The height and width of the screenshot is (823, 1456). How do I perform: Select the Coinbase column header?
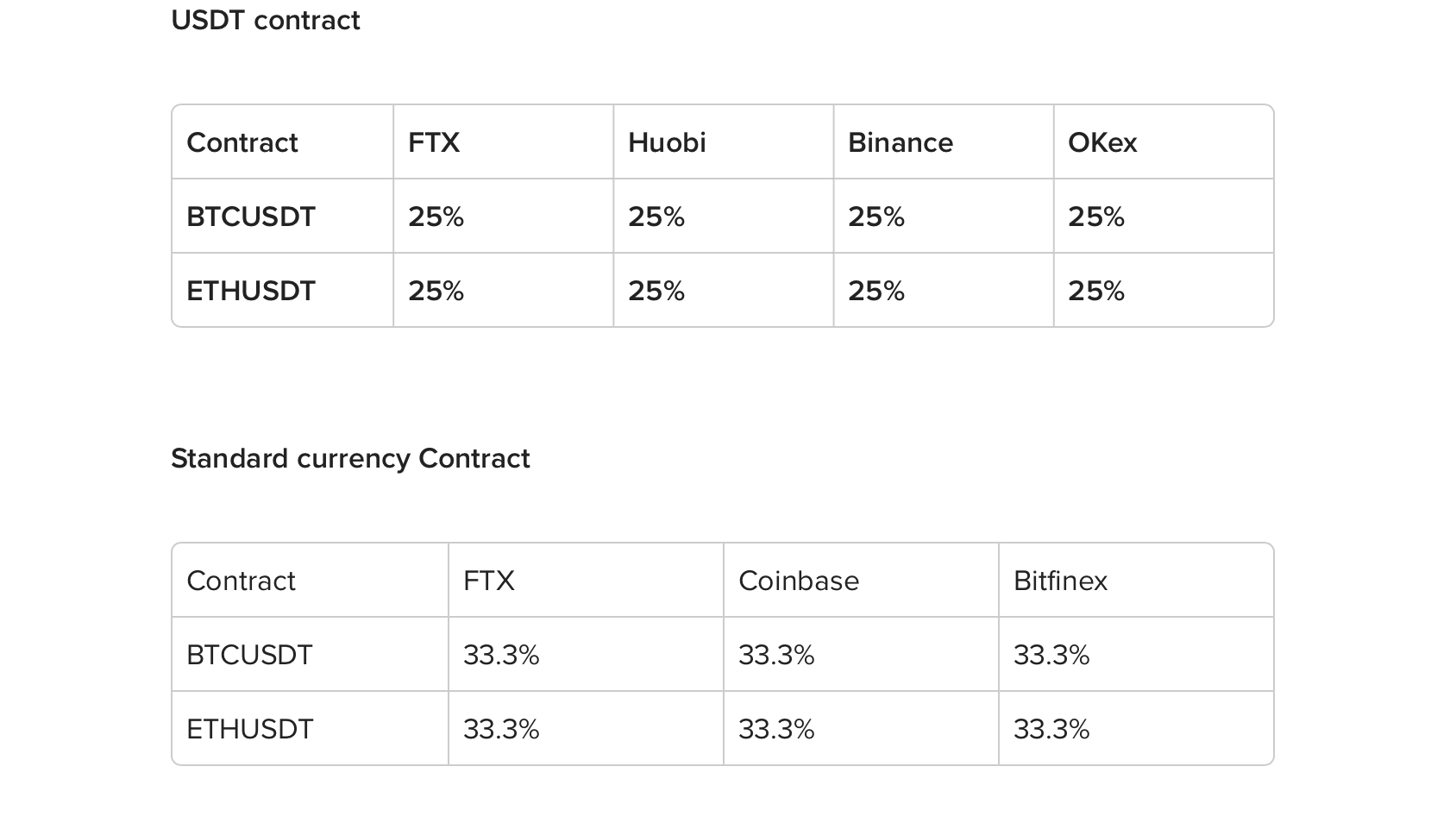tap(798, 581)
